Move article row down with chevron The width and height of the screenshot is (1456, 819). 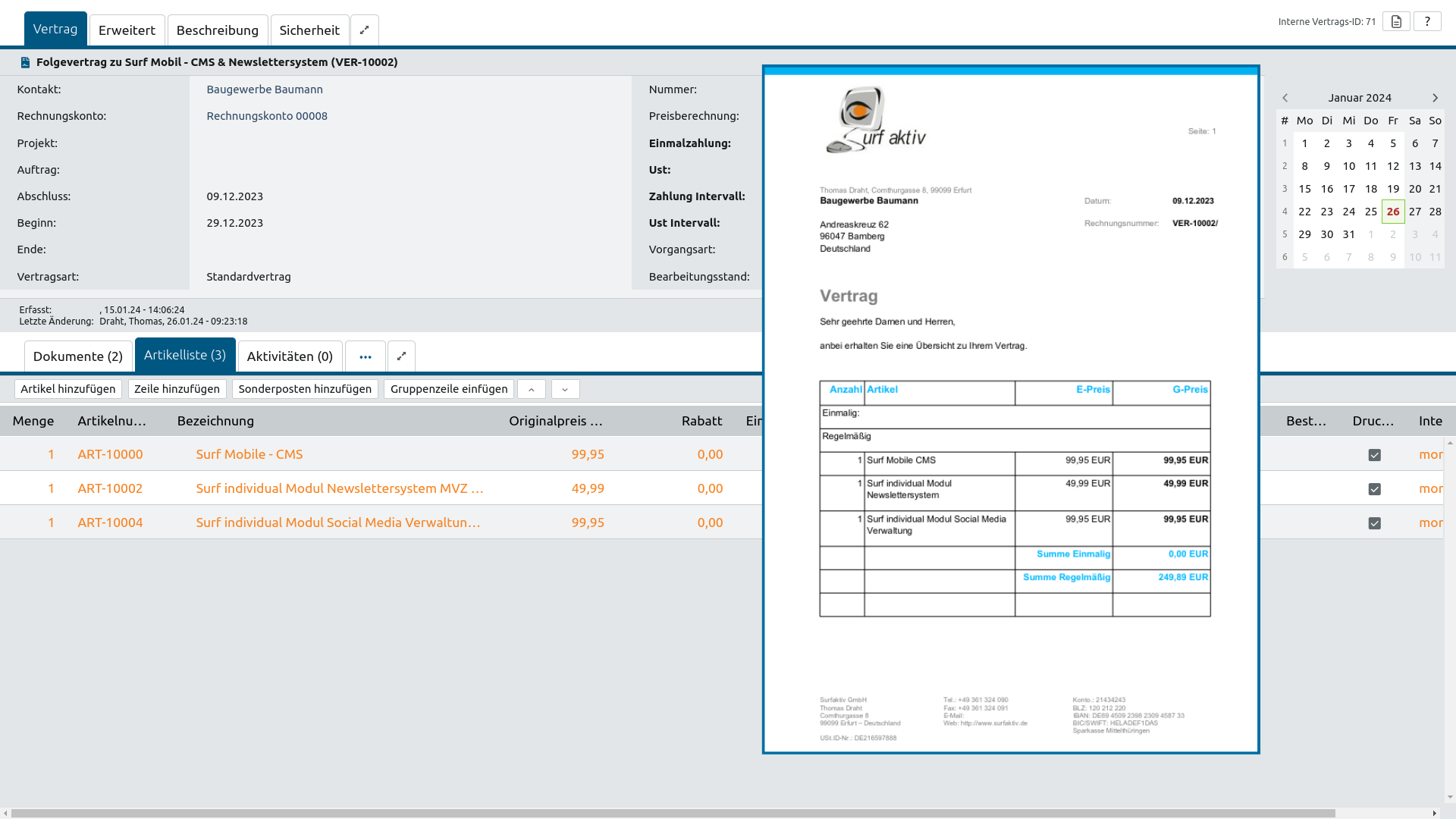(565, 389)
